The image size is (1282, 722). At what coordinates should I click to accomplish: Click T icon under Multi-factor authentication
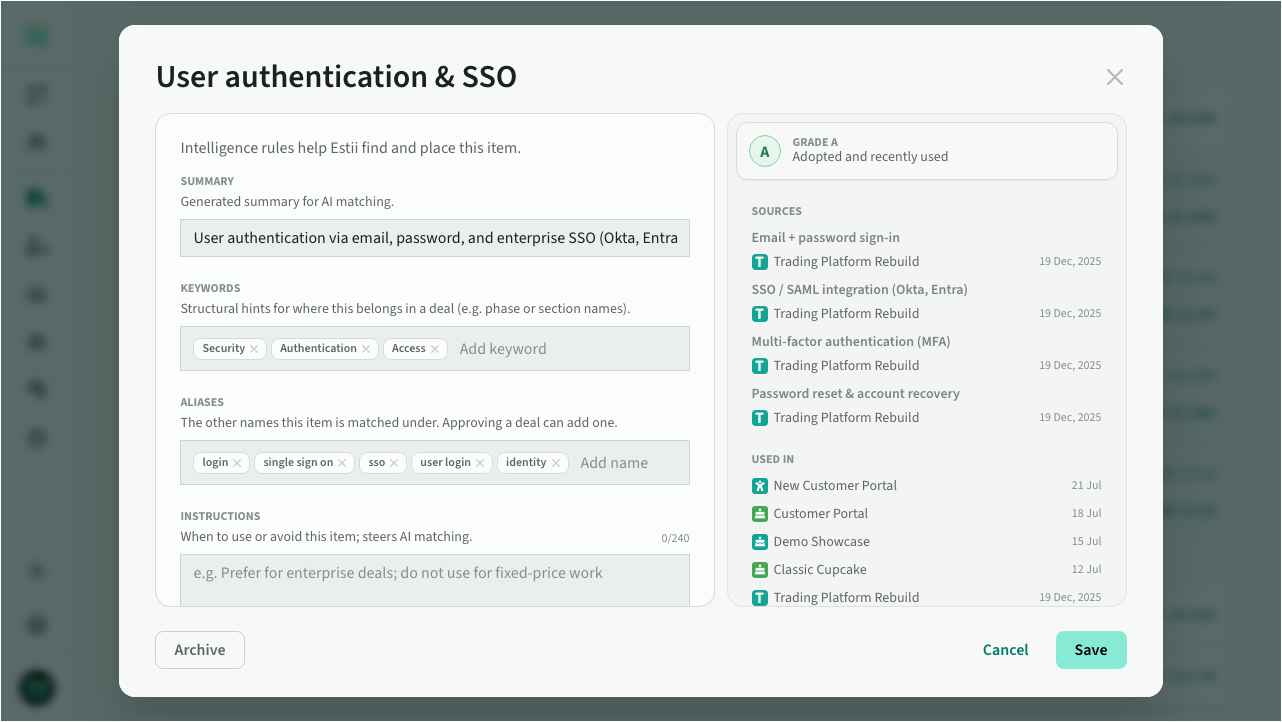tap(760, 366)
